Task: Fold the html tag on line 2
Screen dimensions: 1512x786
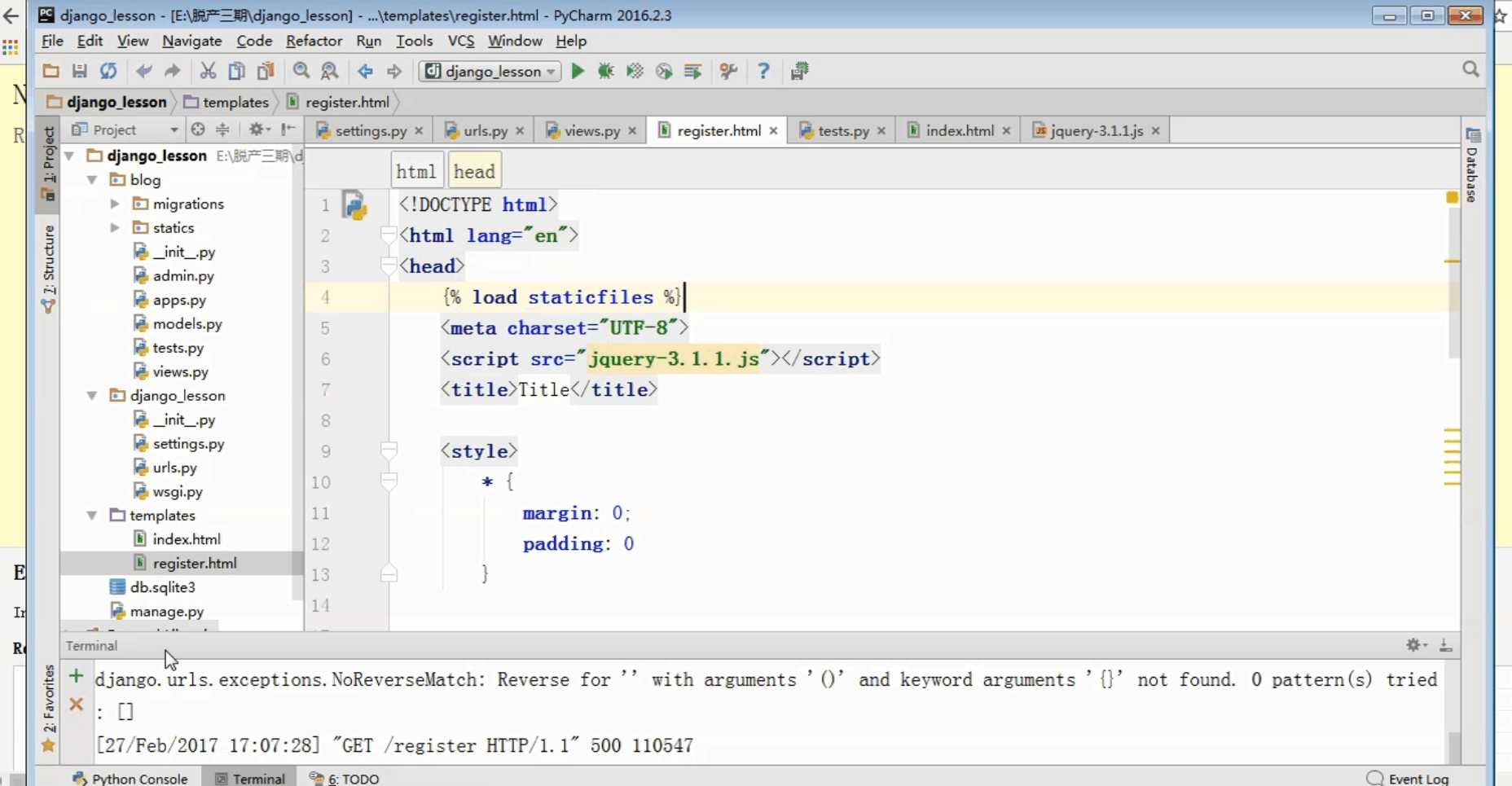Action: [x=389, y=235]
